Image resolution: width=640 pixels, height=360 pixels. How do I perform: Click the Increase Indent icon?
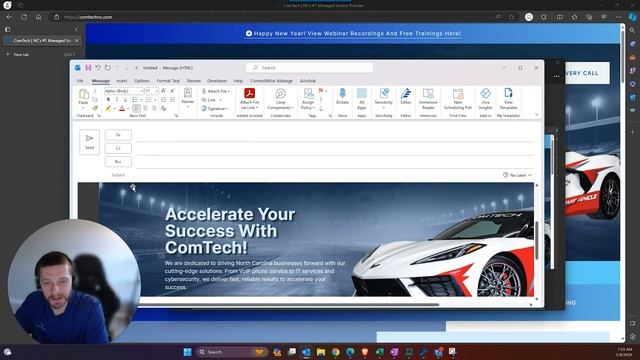coord(172,100)
